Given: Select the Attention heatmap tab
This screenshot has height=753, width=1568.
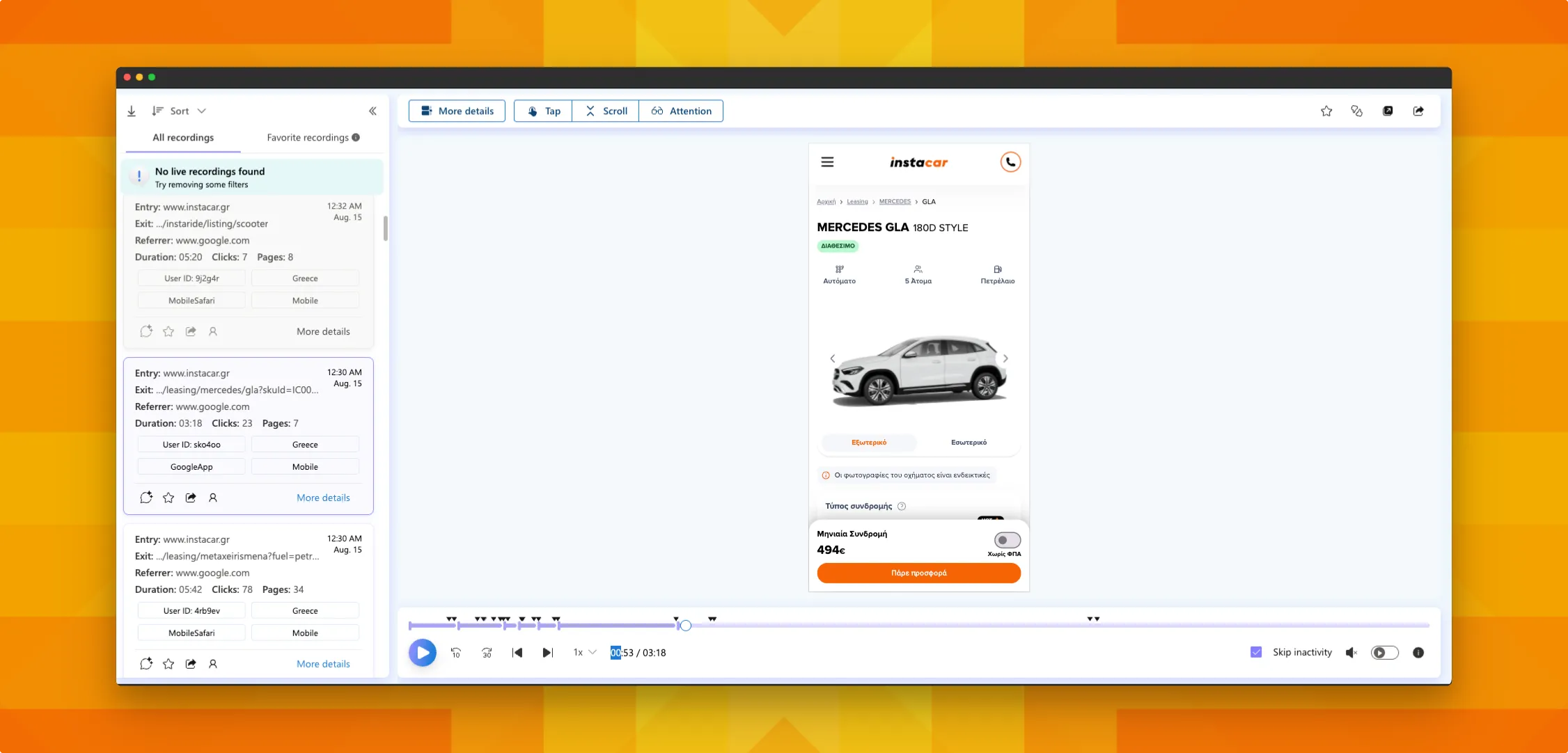Looking at the screenshot, I should click(x=681, y=111).
